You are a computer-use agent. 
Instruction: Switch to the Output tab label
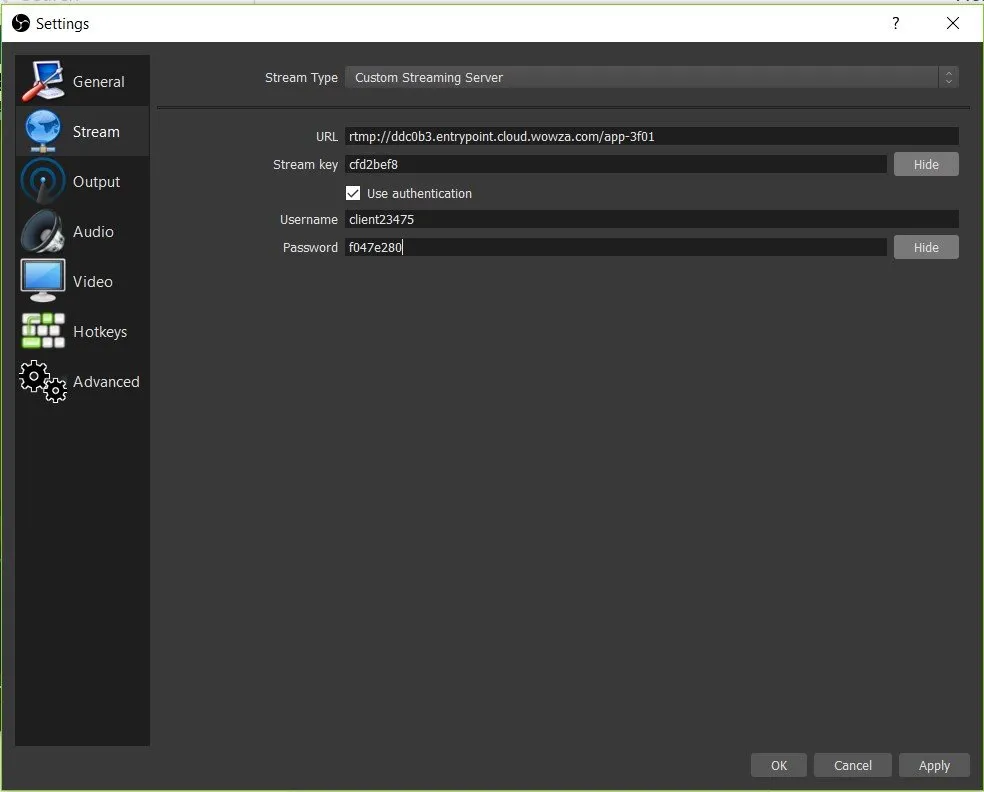pyautogui.click(x=96, y=182)
